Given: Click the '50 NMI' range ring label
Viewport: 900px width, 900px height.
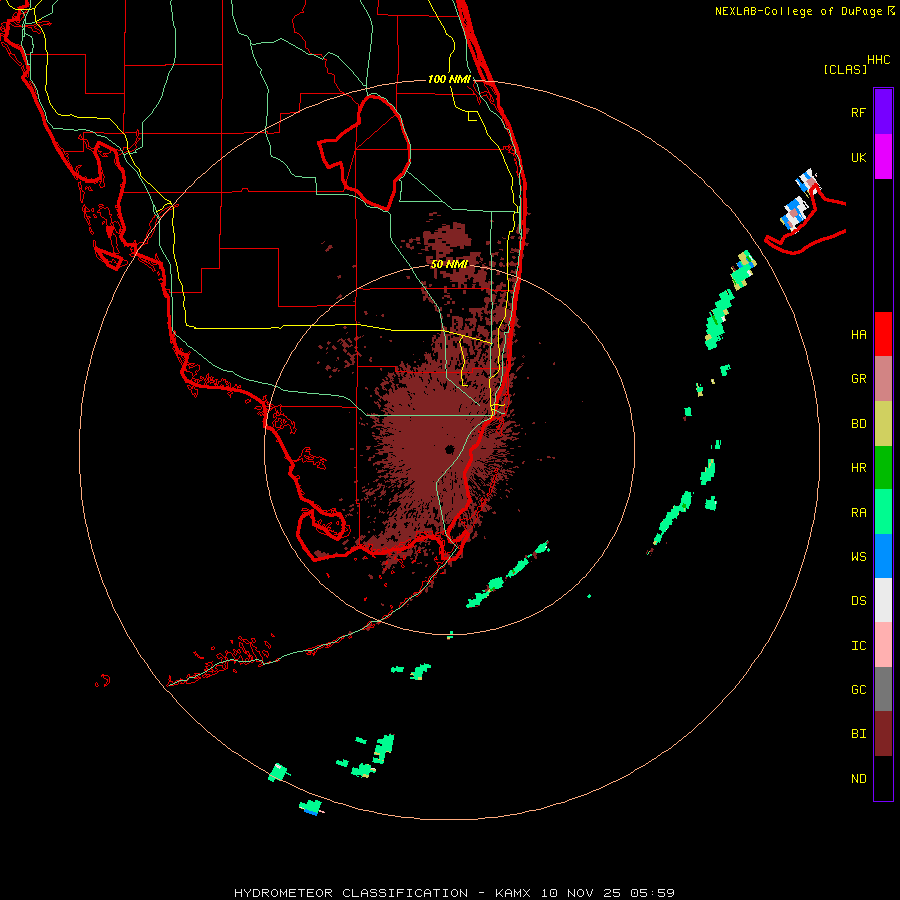Looking at the screenshot, I should 449,264.
